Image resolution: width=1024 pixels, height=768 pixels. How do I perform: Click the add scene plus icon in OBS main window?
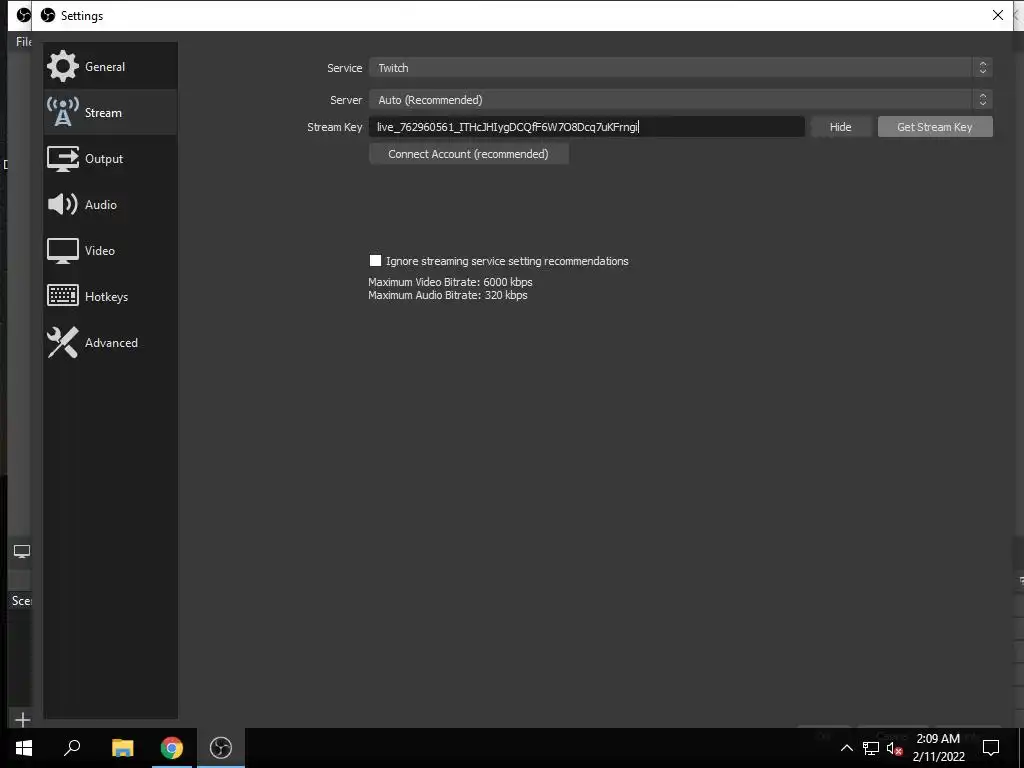(22, 720)
